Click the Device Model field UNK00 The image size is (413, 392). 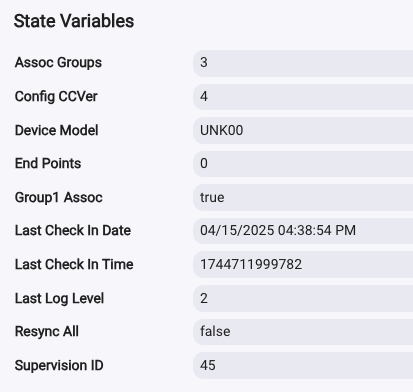[x=303, y=130]
